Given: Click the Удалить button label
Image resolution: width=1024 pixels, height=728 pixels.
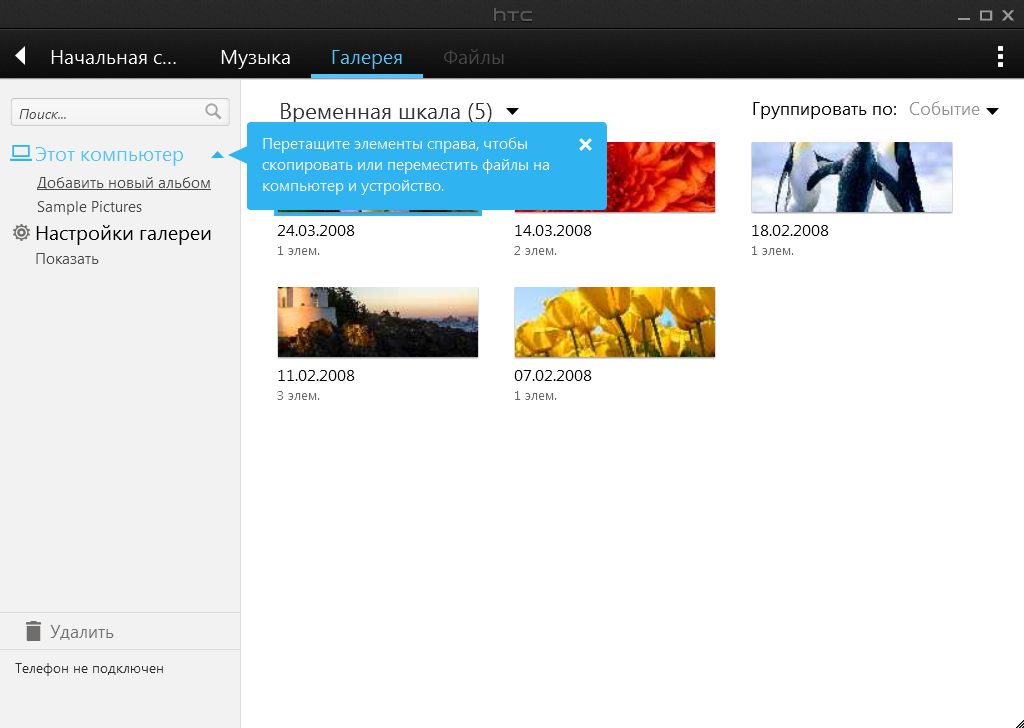Looking at the screenshot, I should tap(82, 632).
